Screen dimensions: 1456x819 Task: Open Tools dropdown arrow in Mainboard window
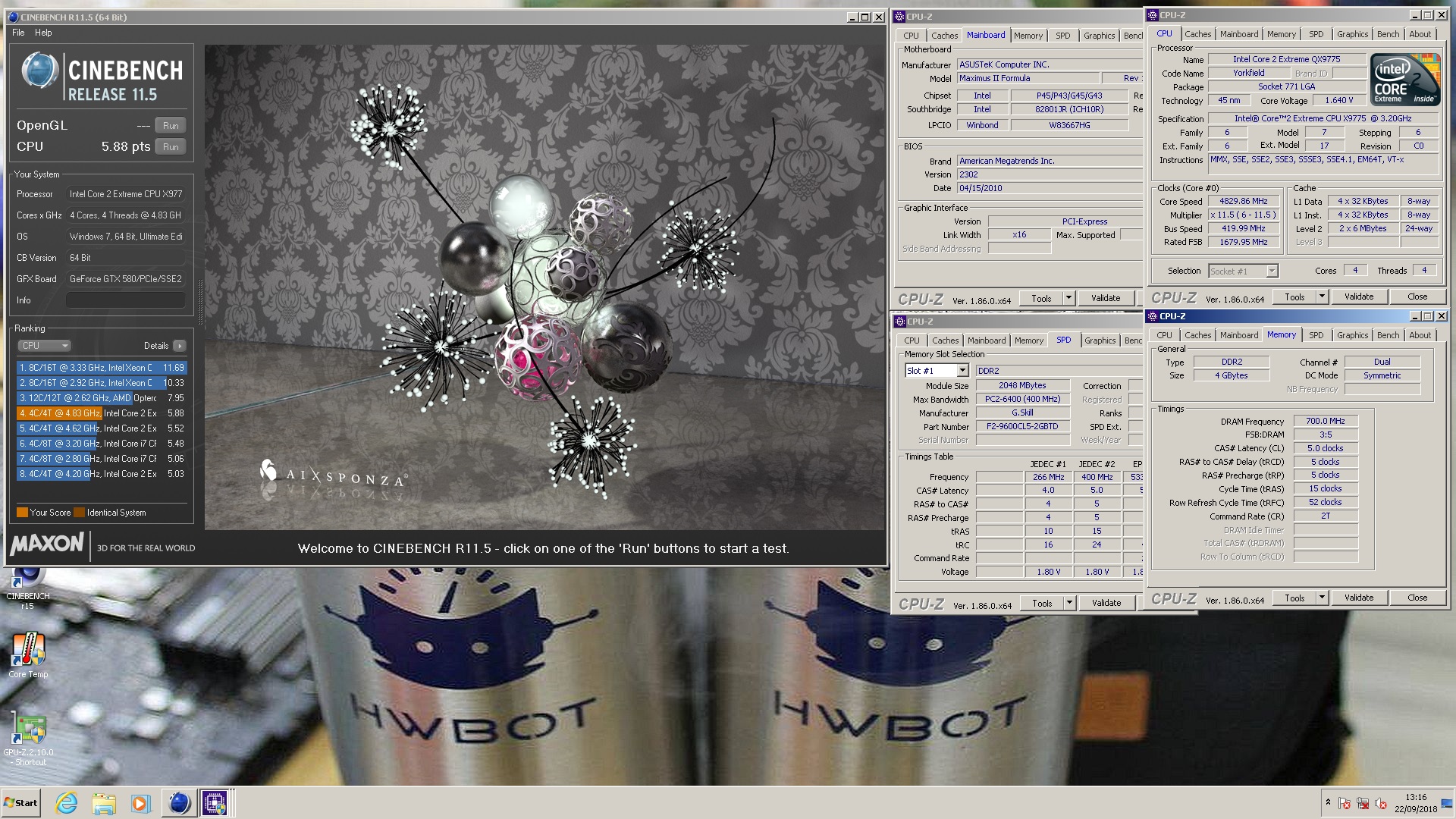pyautogui.click(x=1068, y=299)
